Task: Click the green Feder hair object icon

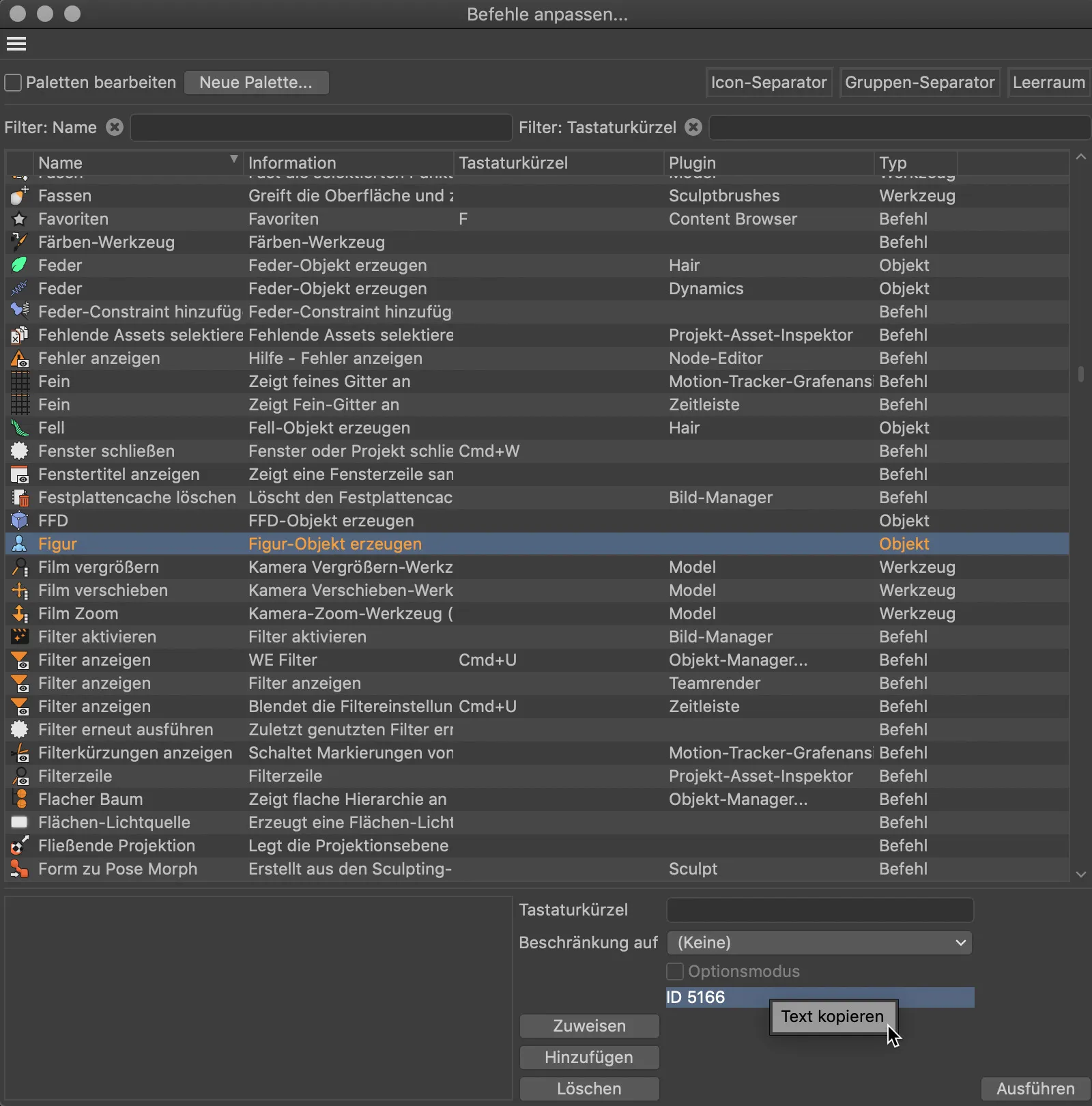Action: 19,265
